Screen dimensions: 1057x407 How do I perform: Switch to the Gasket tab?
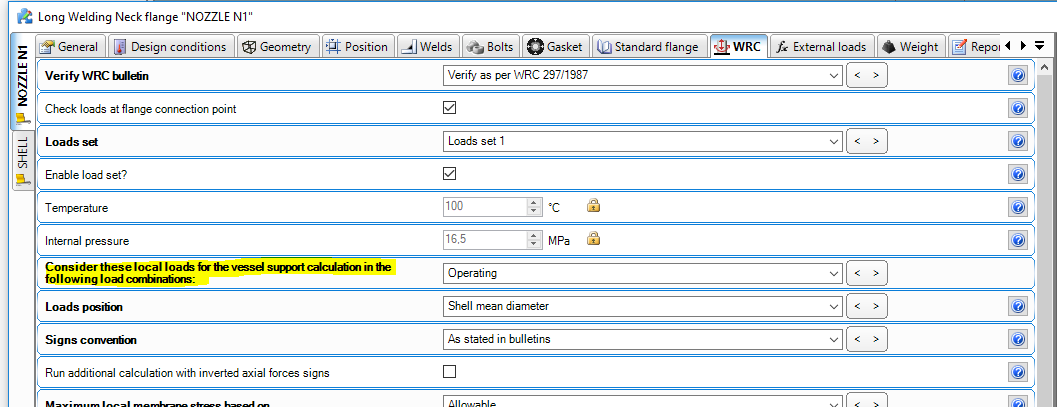click(558, 46)
